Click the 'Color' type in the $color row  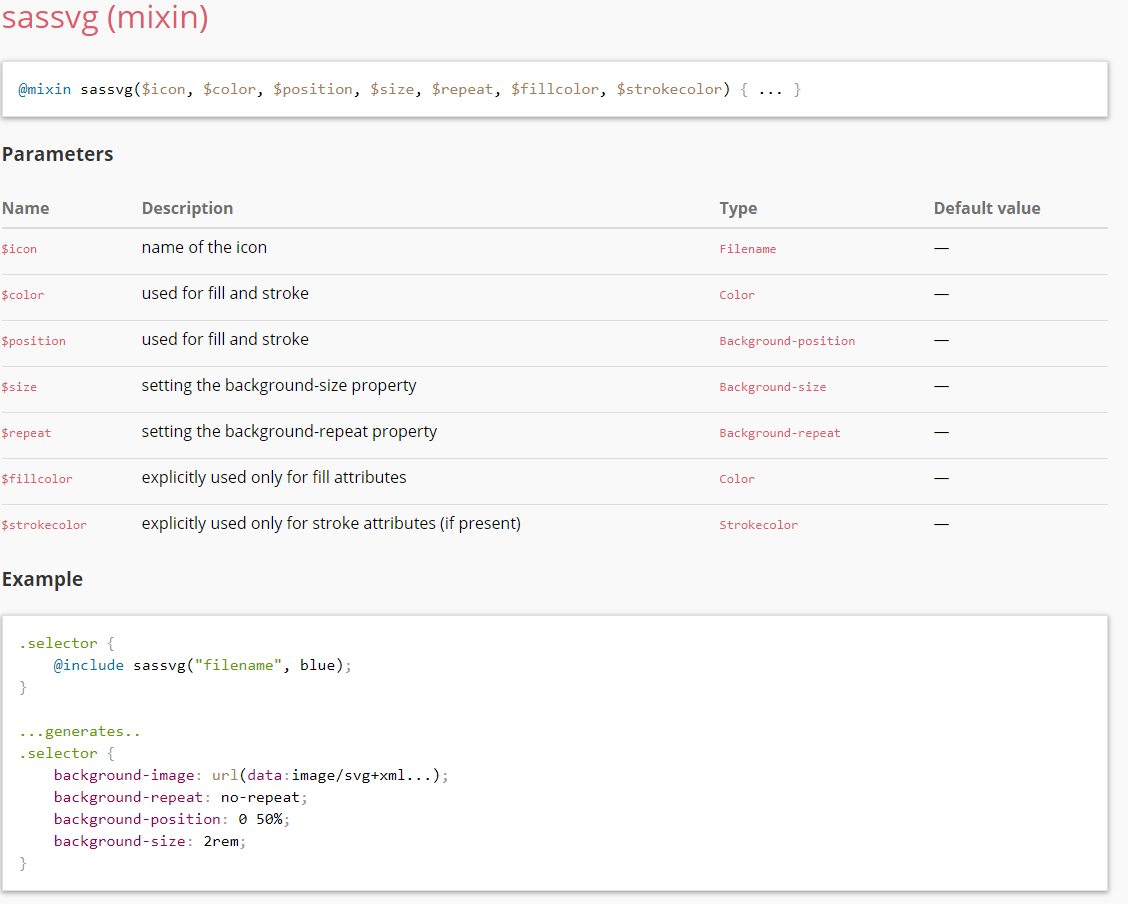(737, 295)
